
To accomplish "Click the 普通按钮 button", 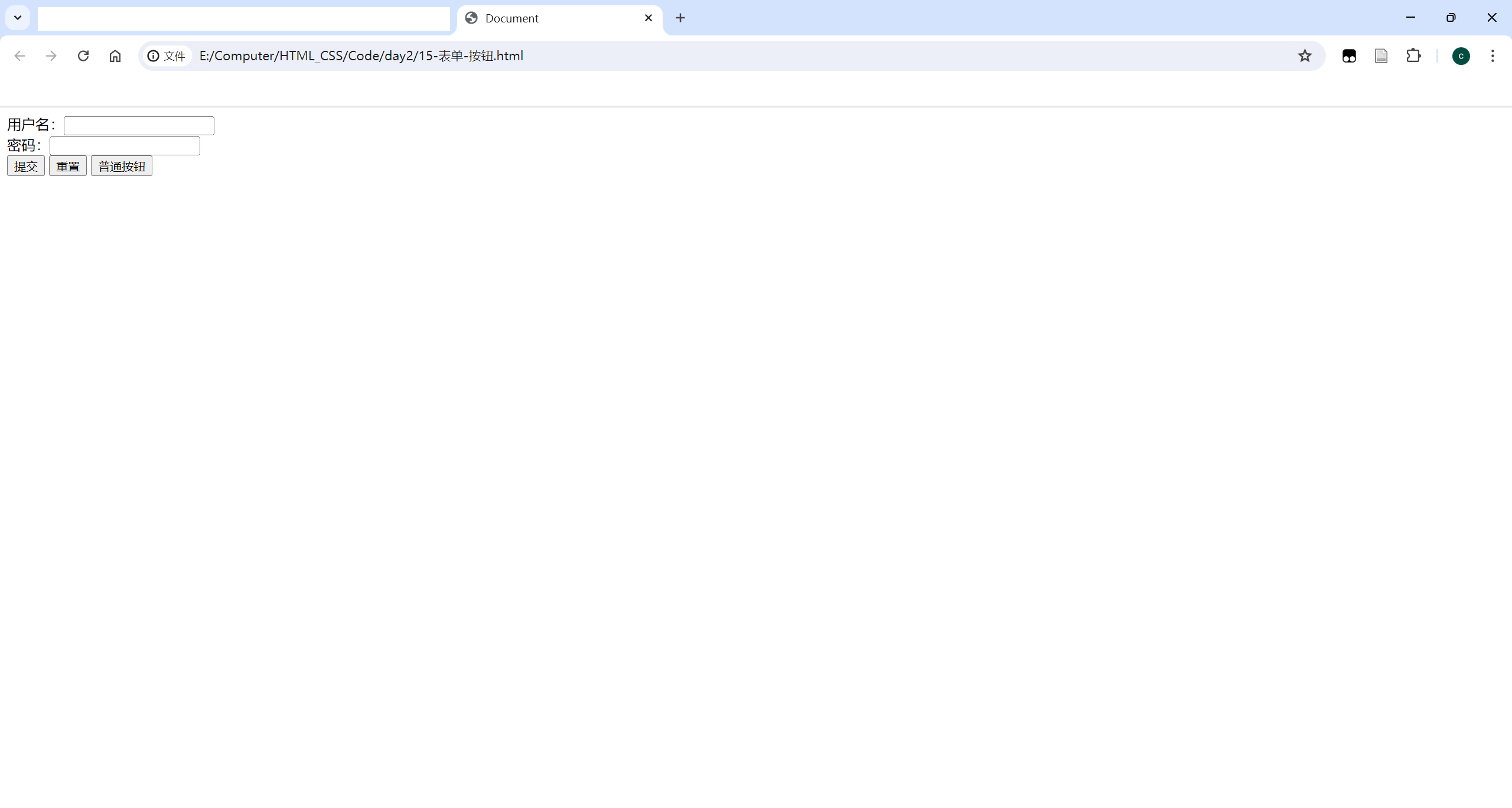I will point(122,166).
